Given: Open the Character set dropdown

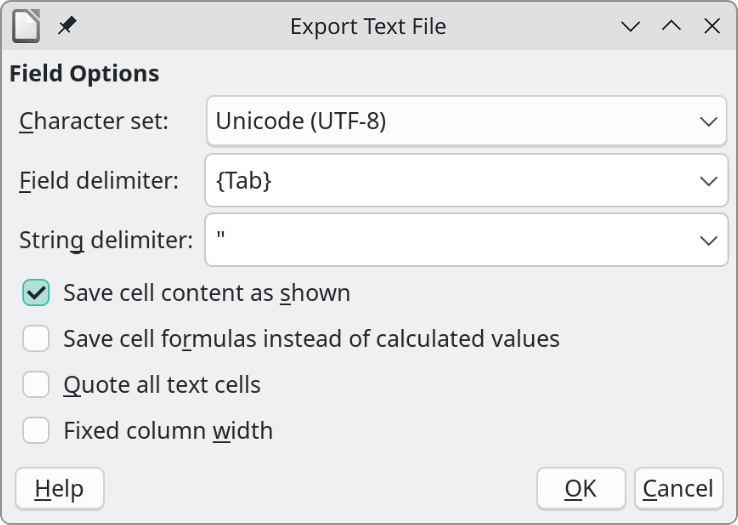Looking at the screenshot, I should click(466, 122).
